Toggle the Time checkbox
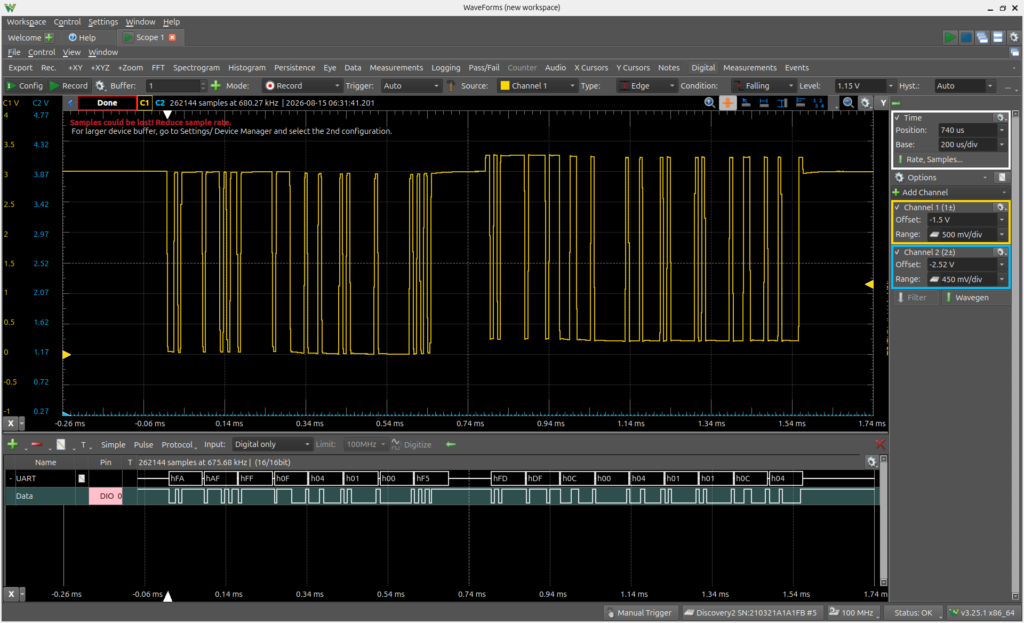This screenshot has width=1024, height=623. (897, 118)
